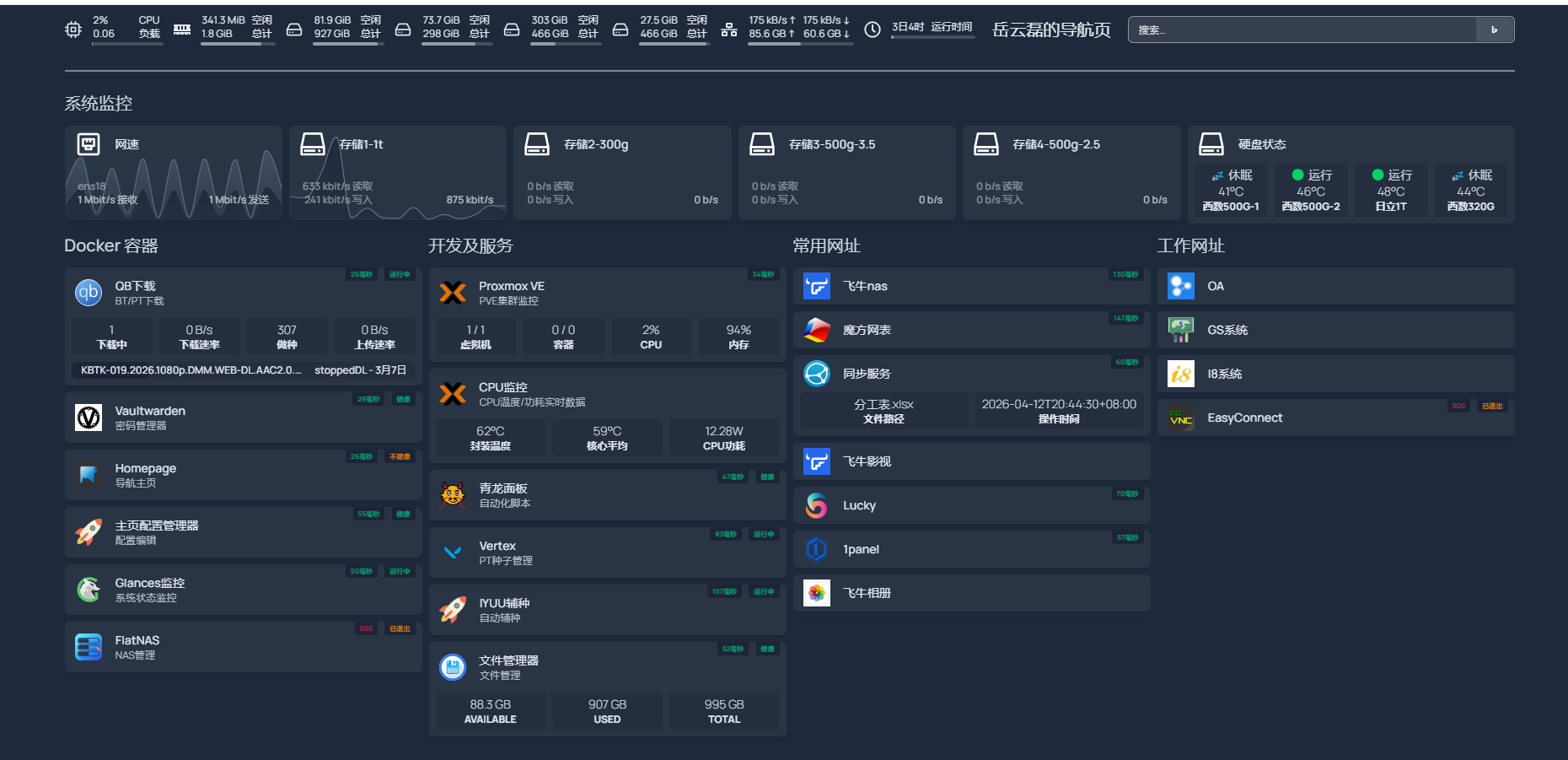Image resolution: width=1568 pixels, height=760 pixels.
Task: Collapse the 常用网址 group
Action: (x=826, y=245)
